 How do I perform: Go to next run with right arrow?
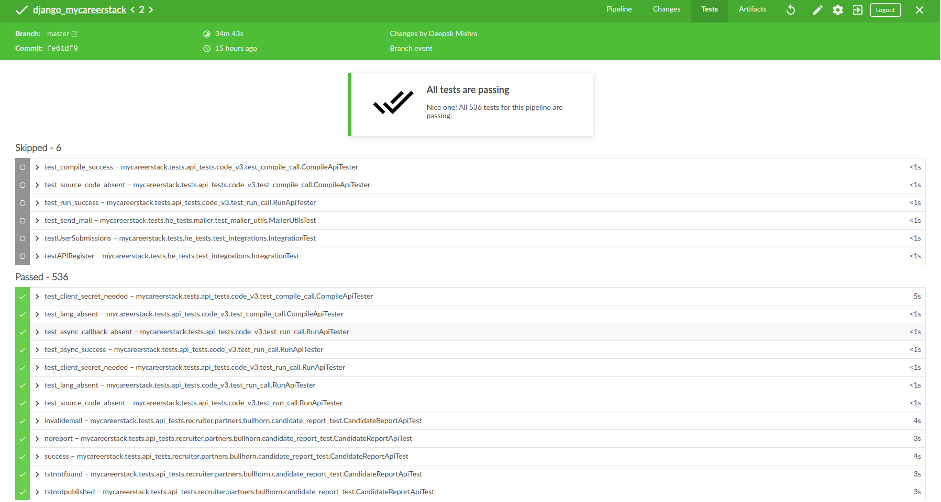click(151, 10)
